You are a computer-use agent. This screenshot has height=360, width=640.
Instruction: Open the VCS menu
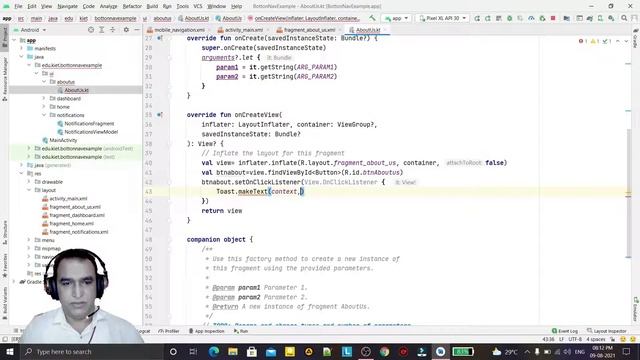pyautogui.click(x=198, y=6)
